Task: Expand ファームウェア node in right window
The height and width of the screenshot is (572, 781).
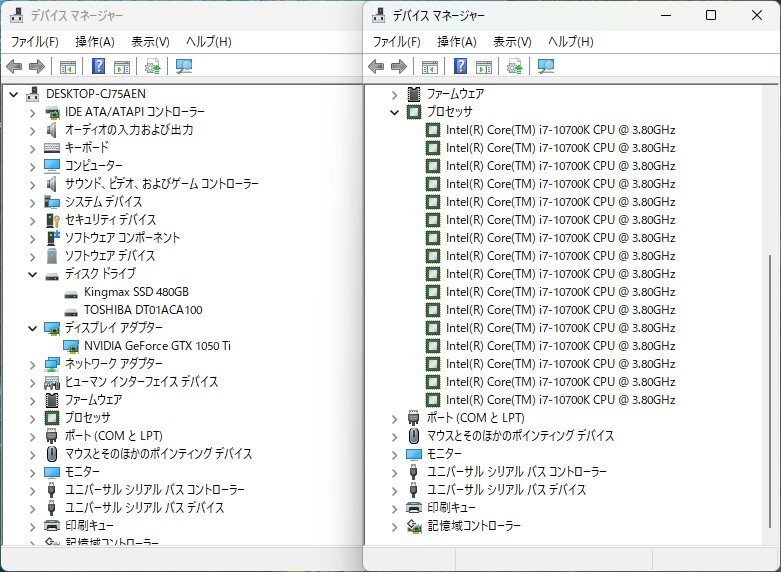Action: pyautogui.click(x=394, y=95)
